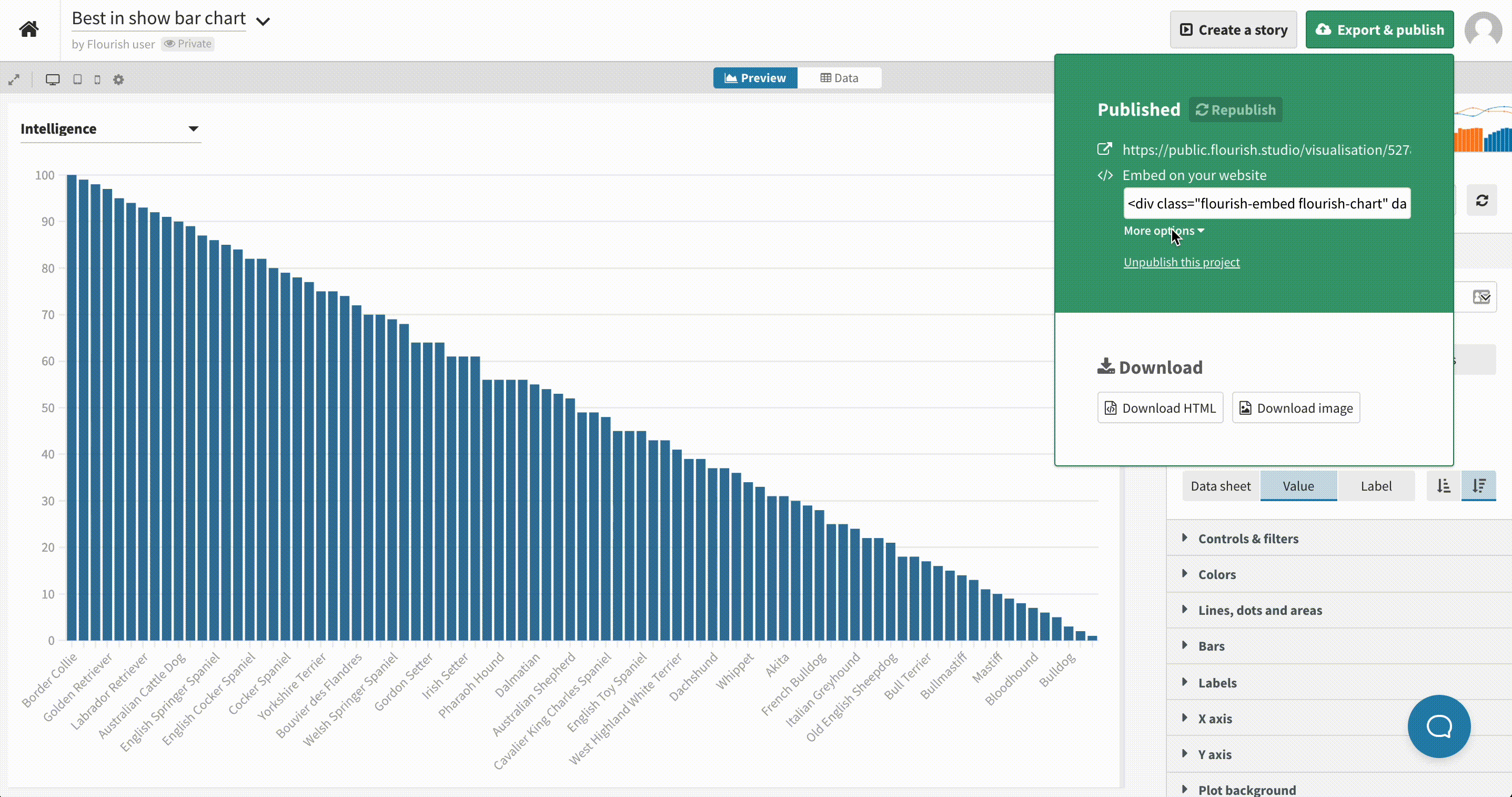This screenshot has height=797, width=1512.
Task: Click the descending sort order icon
Action: [1478, 486]
